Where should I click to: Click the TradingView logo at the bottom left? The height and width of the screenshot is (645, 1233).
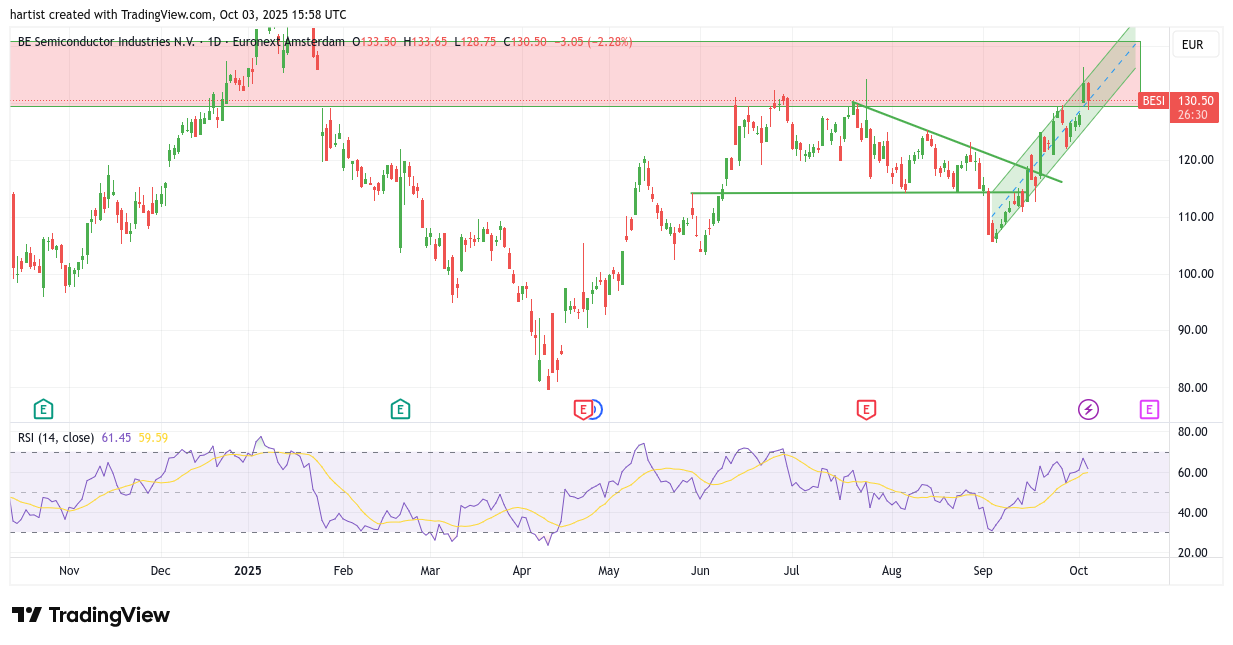coord(91,615)
